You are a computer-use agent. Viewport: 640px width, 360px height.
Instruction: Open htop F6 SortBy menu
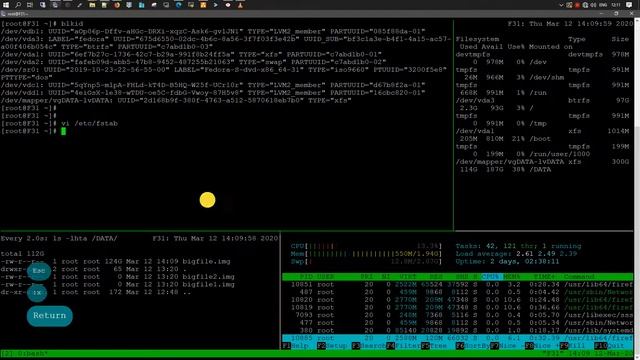click(x=472, y=346)
